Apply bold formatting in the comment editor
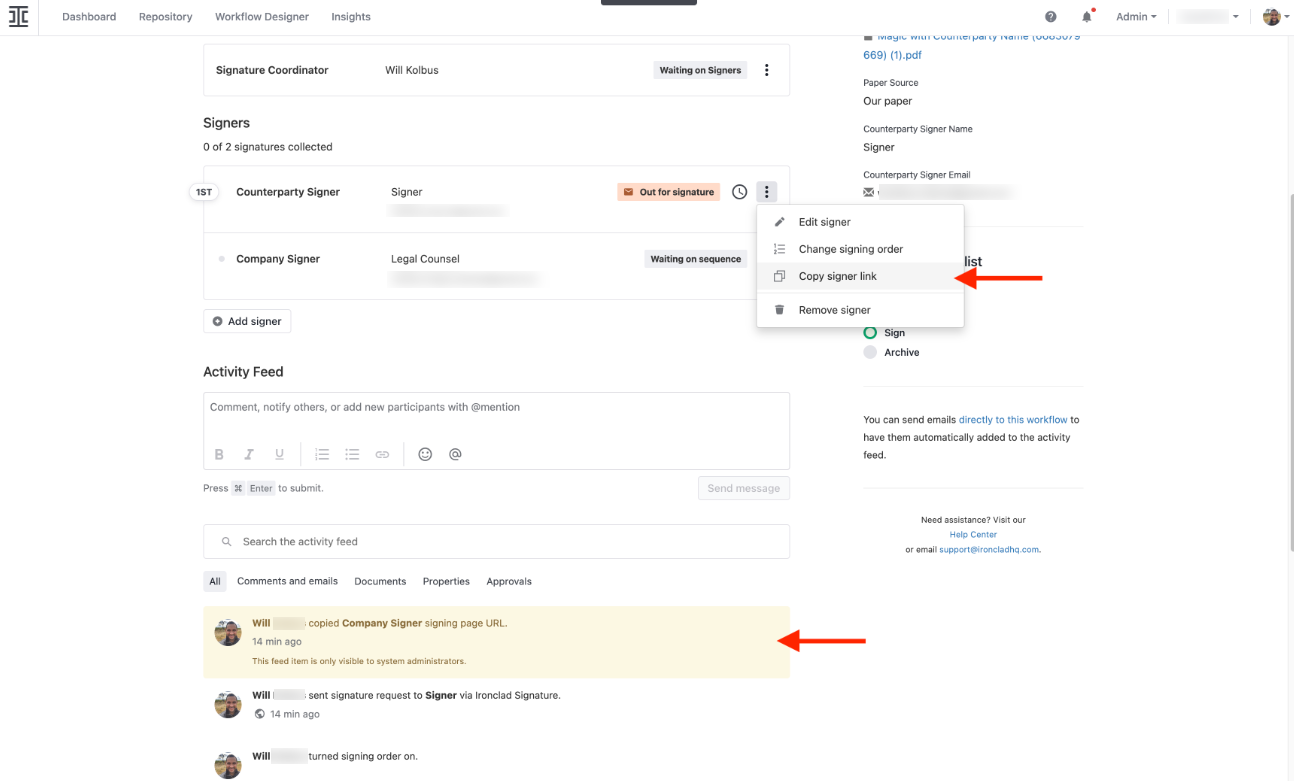The width and height of the screenshot is (1294, 781). (x=219, y=454)
